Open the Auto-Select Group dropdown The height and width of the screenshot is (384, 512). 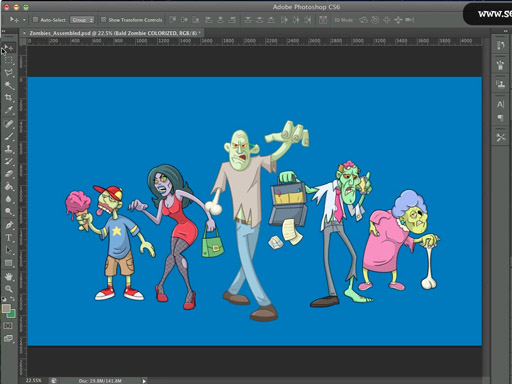pyautogui.click(x=82, y=20)
